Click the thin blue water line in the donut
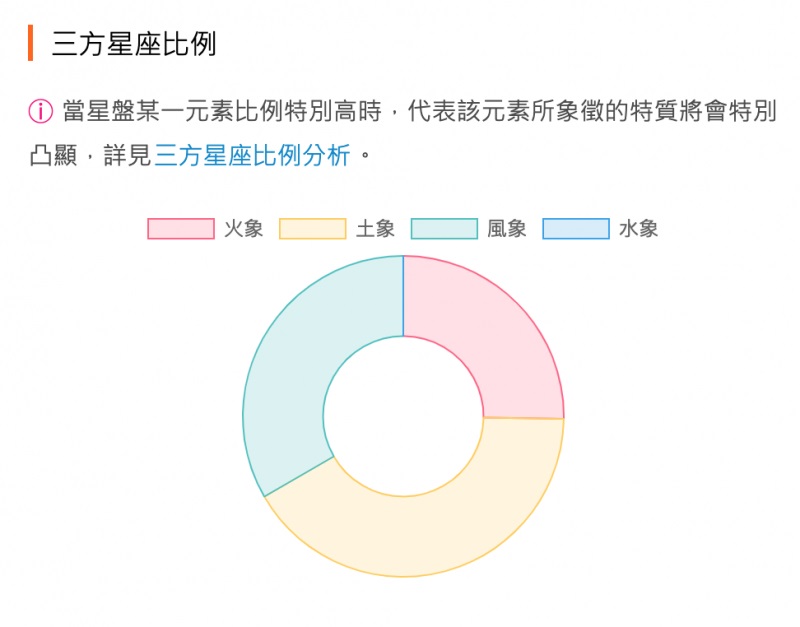 coord(403,296)
